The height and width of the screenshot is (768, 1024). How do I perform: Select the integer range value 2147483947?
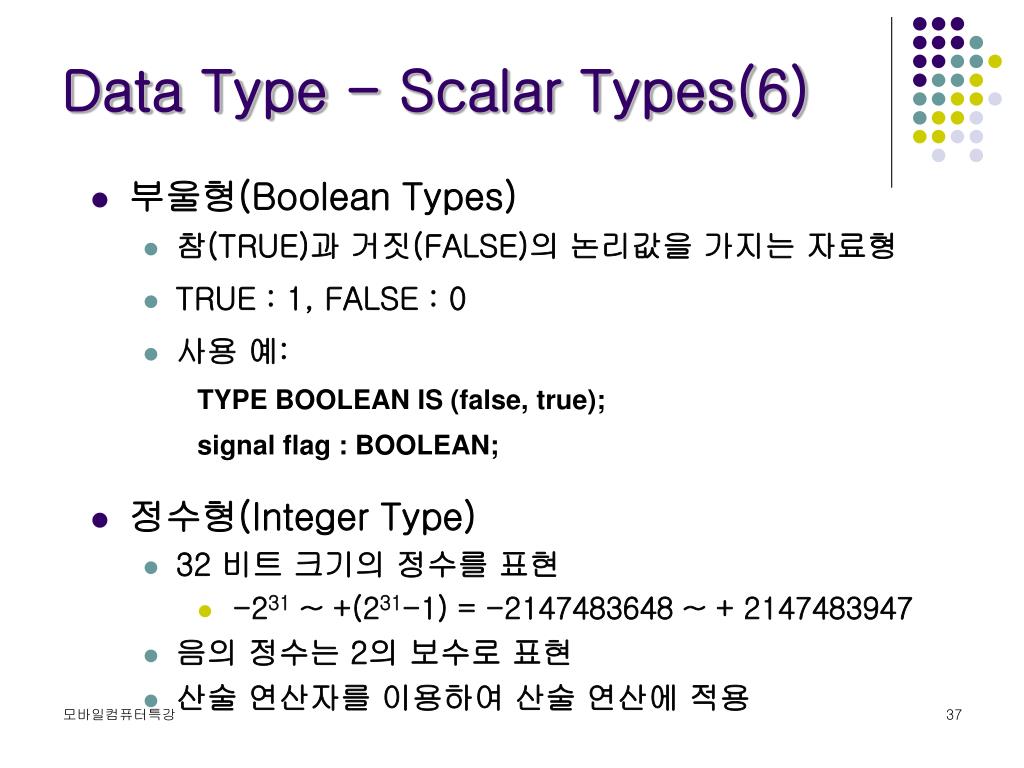[x=827, y=609]
